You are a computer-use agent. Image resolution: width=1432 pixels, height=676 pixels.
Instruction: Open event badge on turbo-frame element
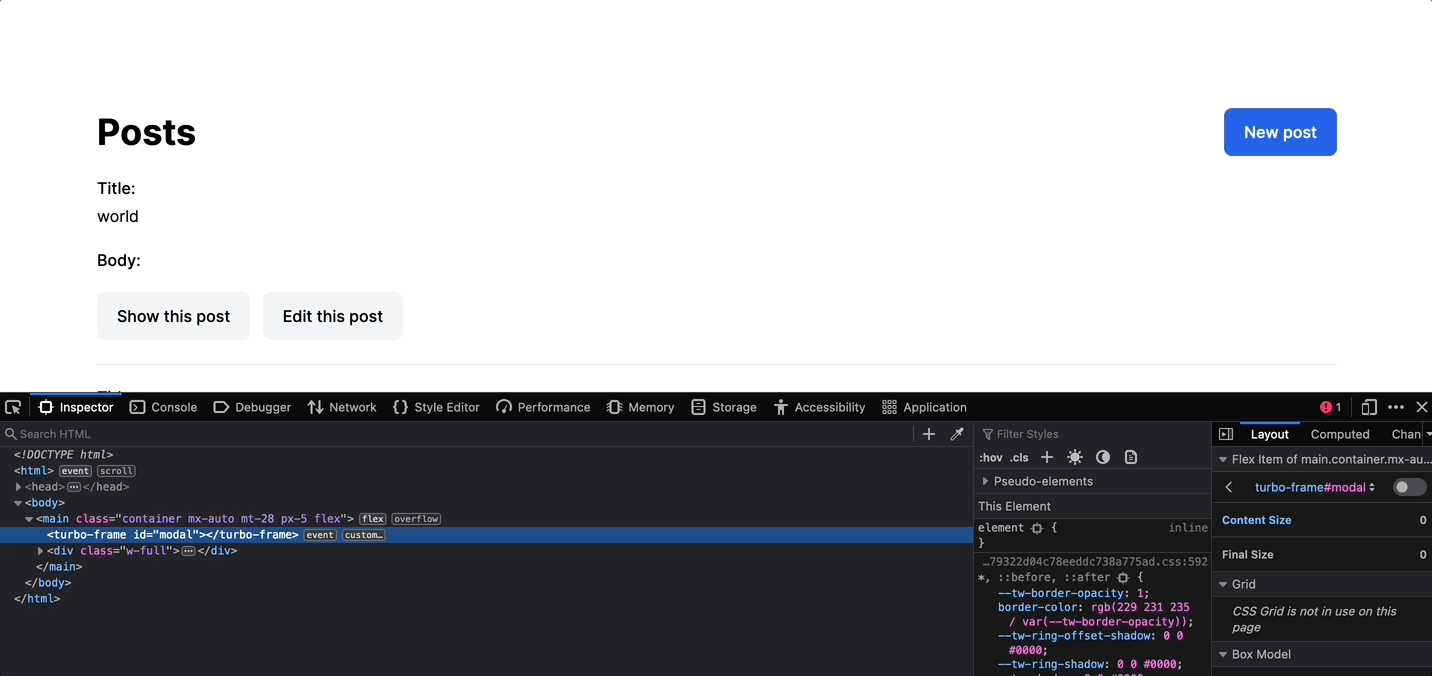(x=320, y=535)
